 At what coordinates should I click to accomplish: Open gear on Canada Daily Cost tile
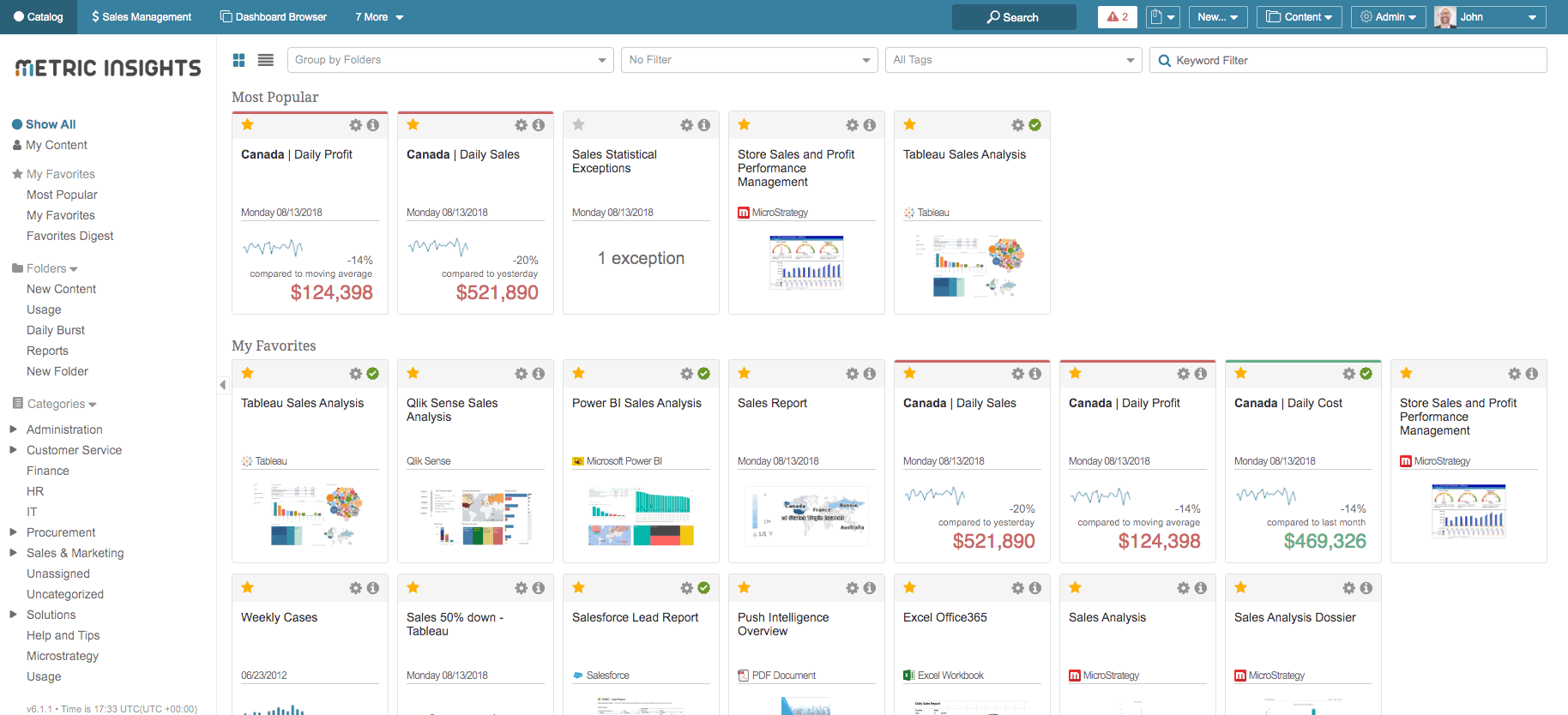(x=1349, y=374)
